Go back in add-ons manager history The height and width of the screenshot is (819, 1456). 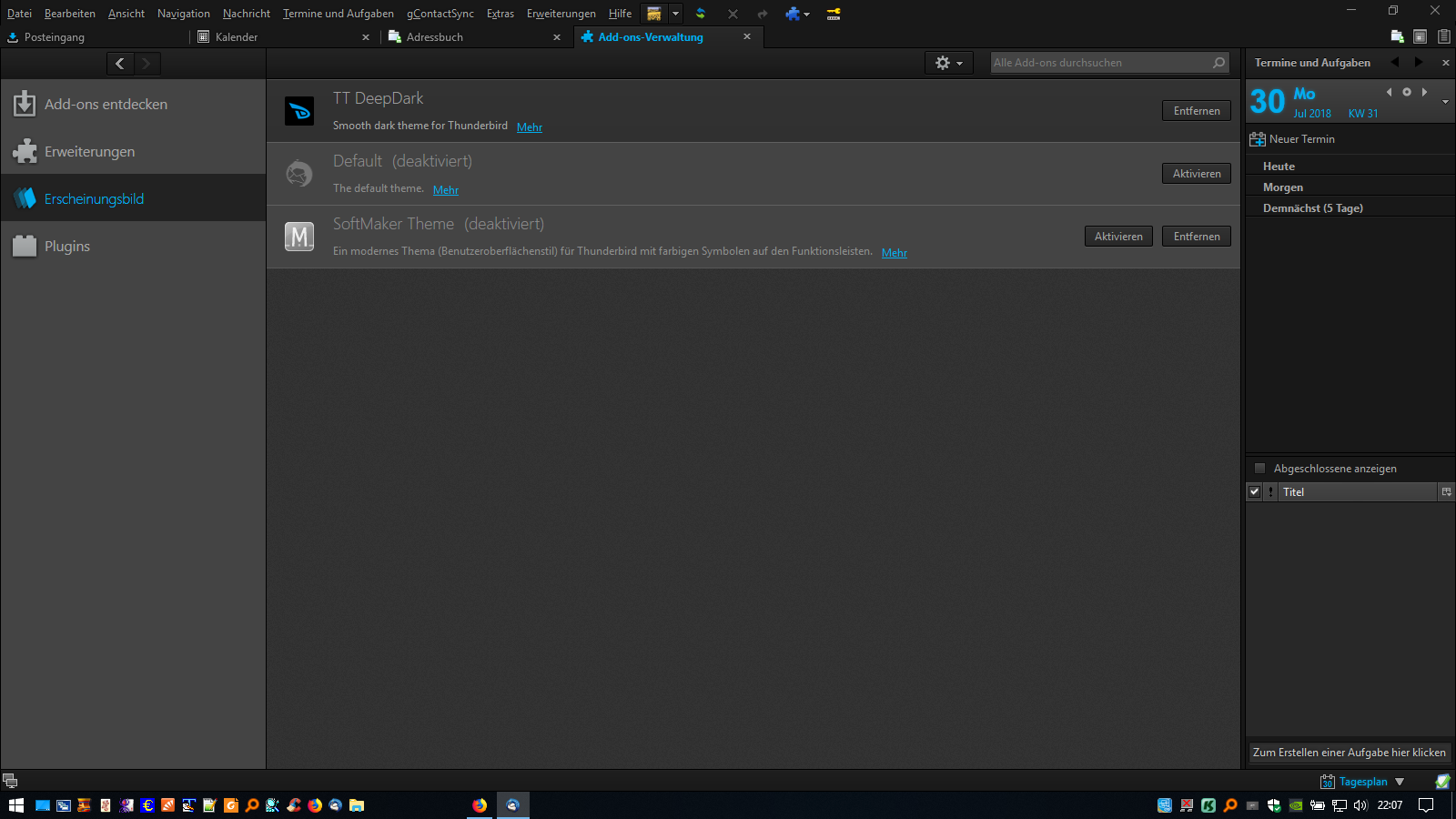pos(120,63)
